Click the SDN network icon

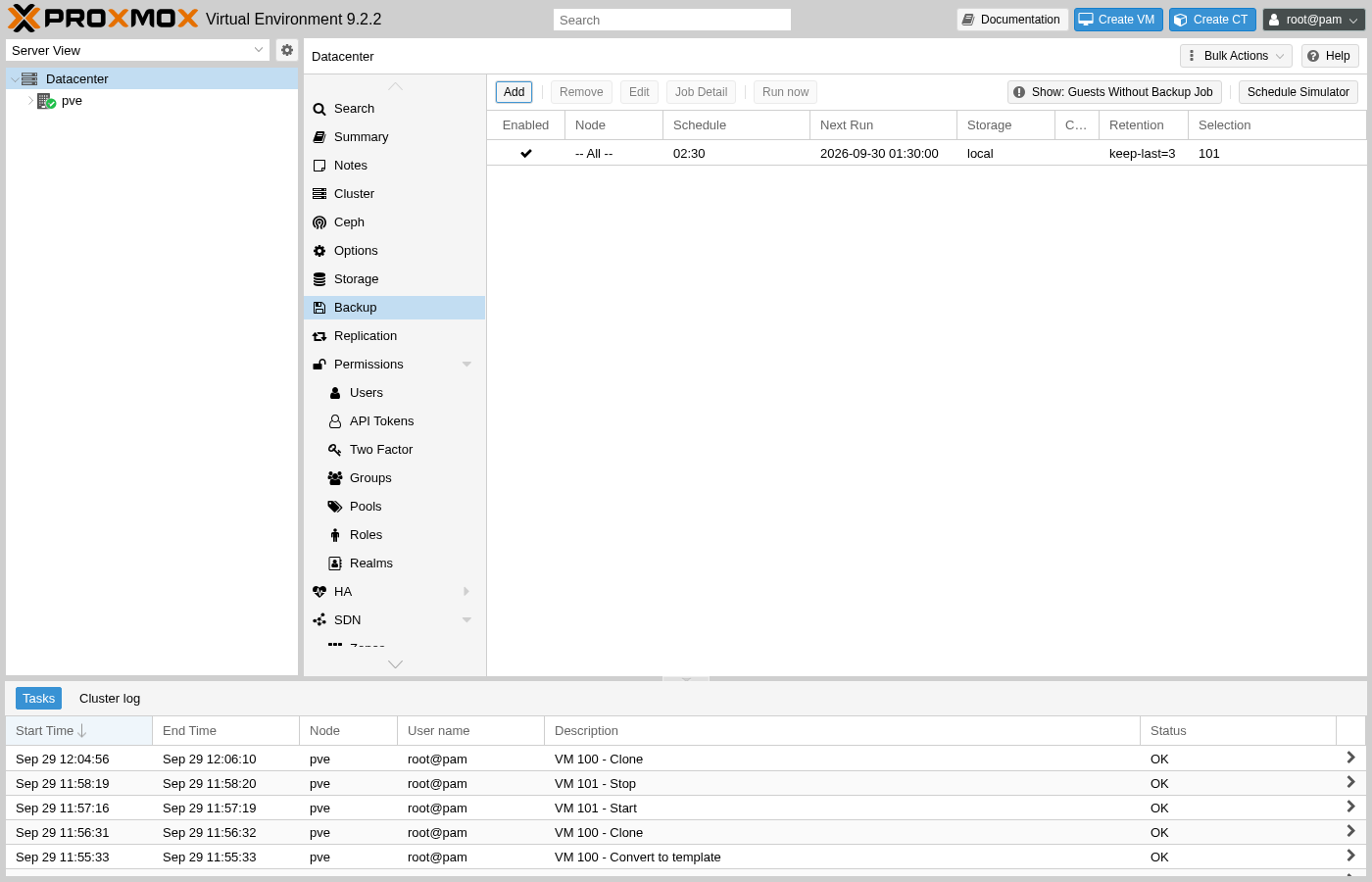tap(319, 620)
